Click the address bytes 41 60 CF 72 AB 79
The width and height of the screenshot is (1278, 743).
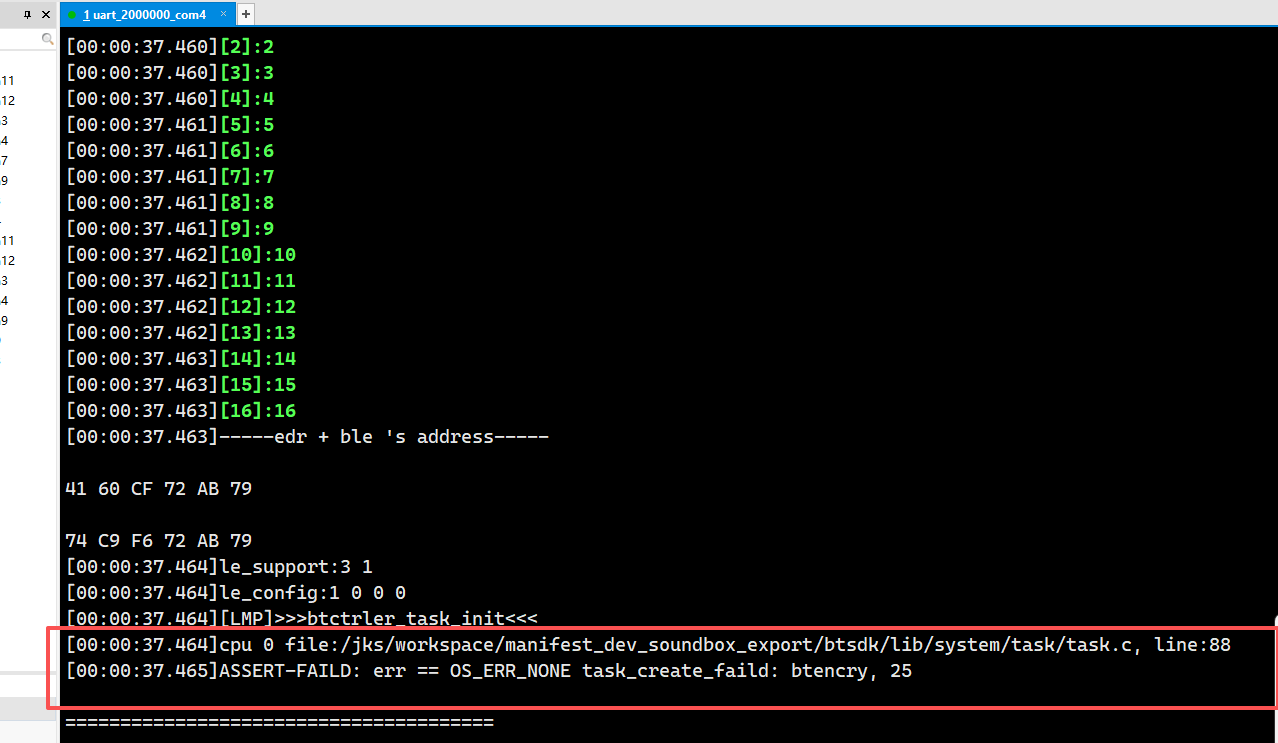click(159, 489)
